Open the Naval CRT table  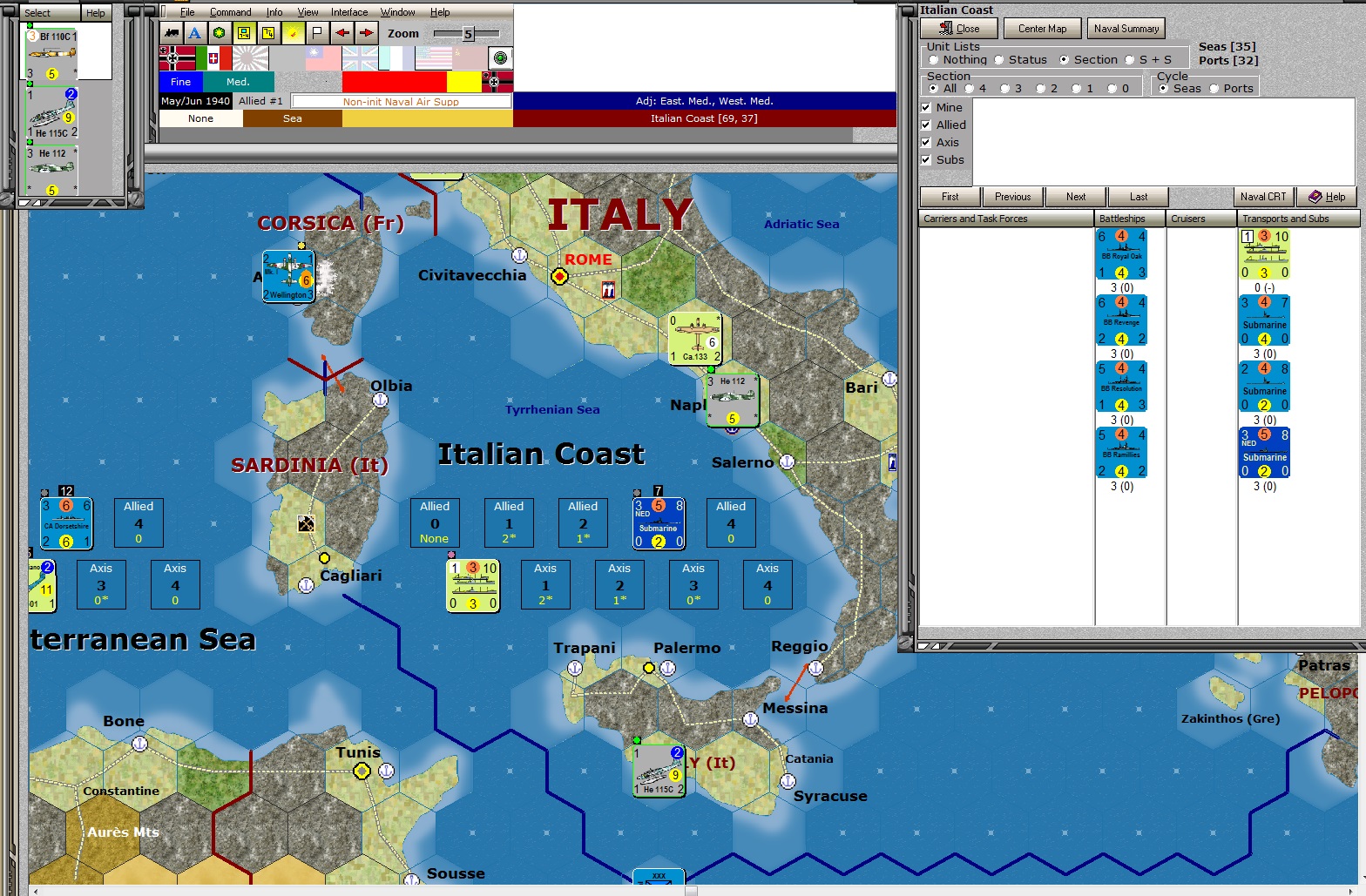(x=1263, y=197)
